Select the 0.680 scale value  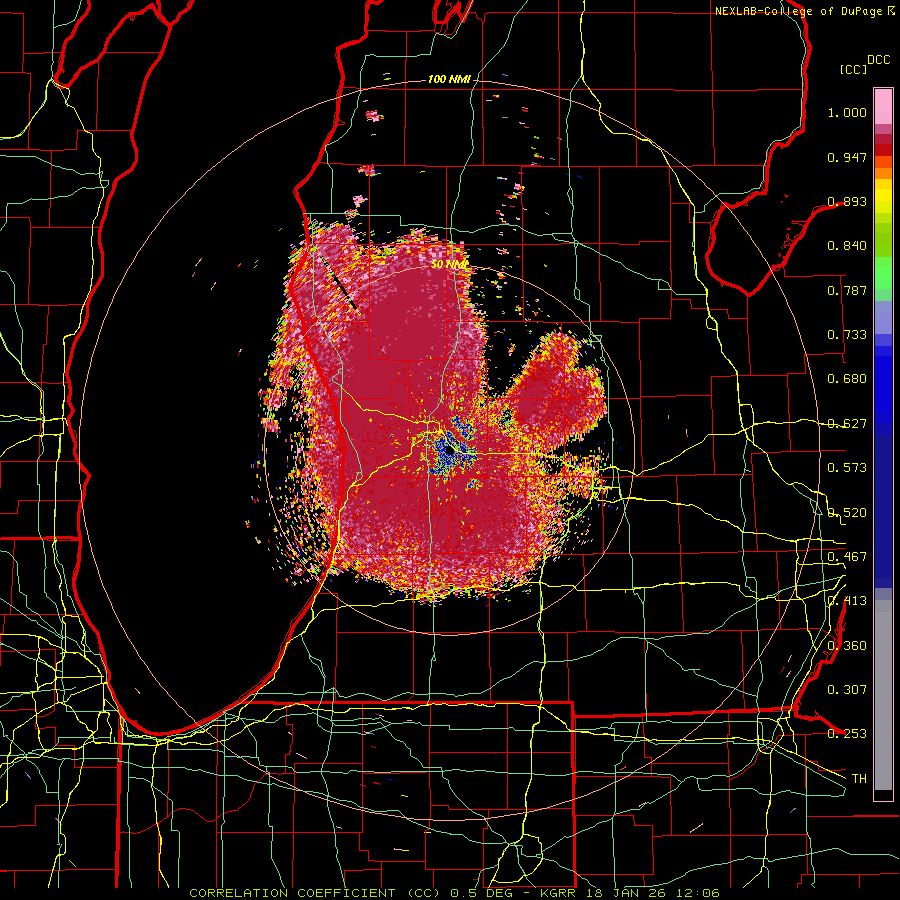tap(847, 379)
